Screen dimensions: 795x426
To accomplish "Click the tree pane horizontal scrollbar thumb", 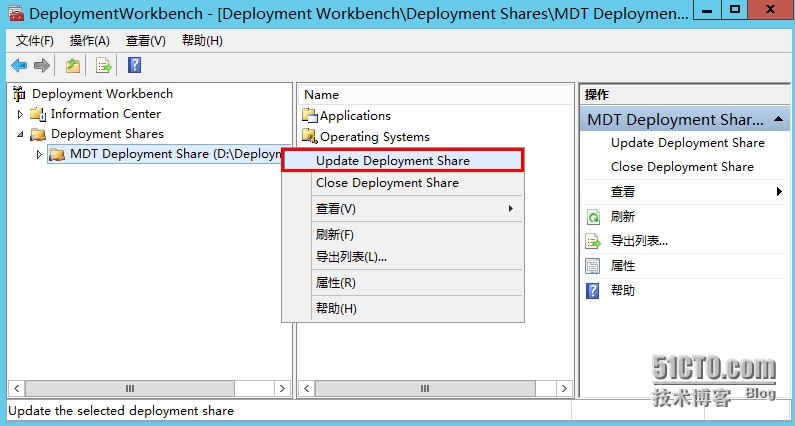I will pos(130,389).
